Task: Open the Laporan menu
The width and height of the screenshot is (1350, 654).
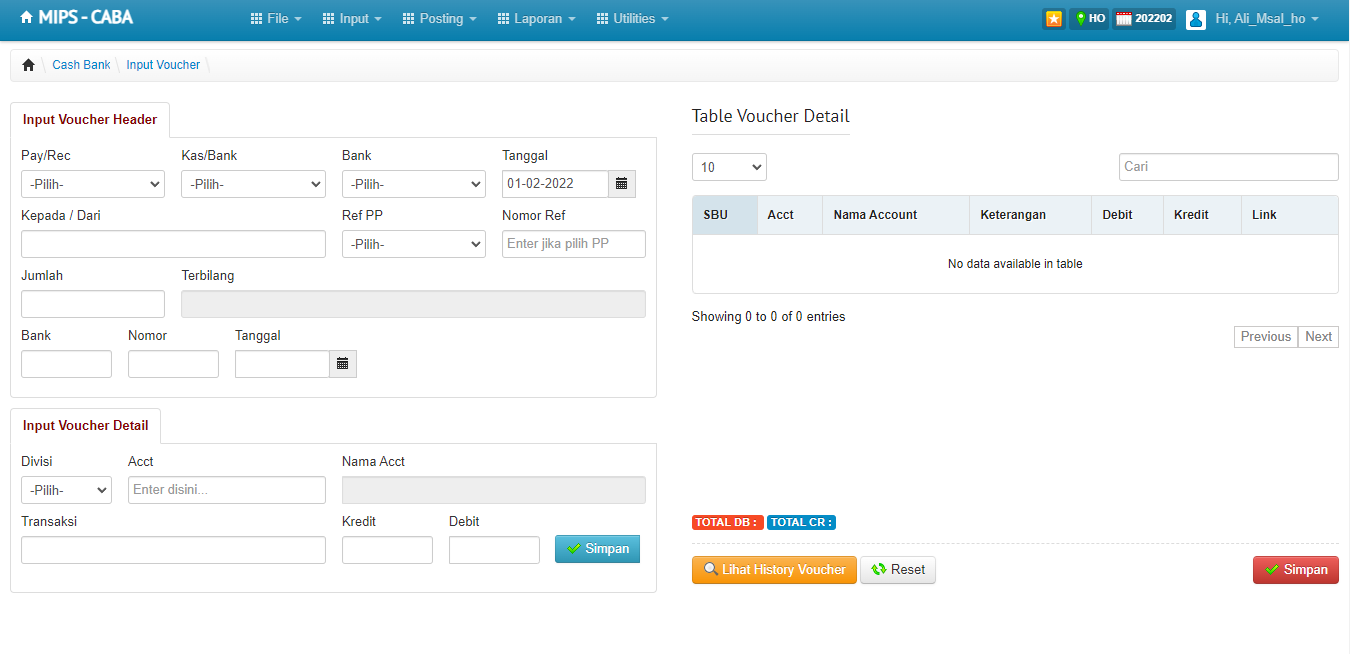Action: 545,19
